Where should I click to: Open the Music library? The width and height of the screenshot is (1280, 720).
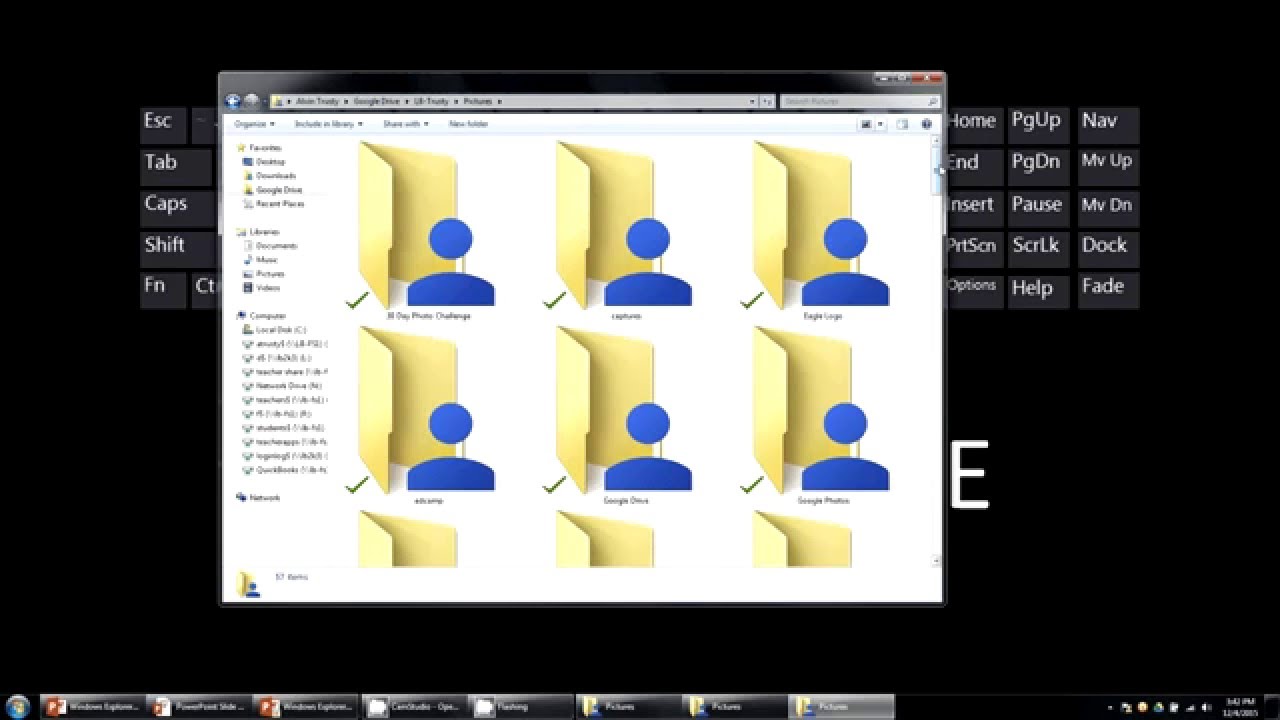[261, 259]
